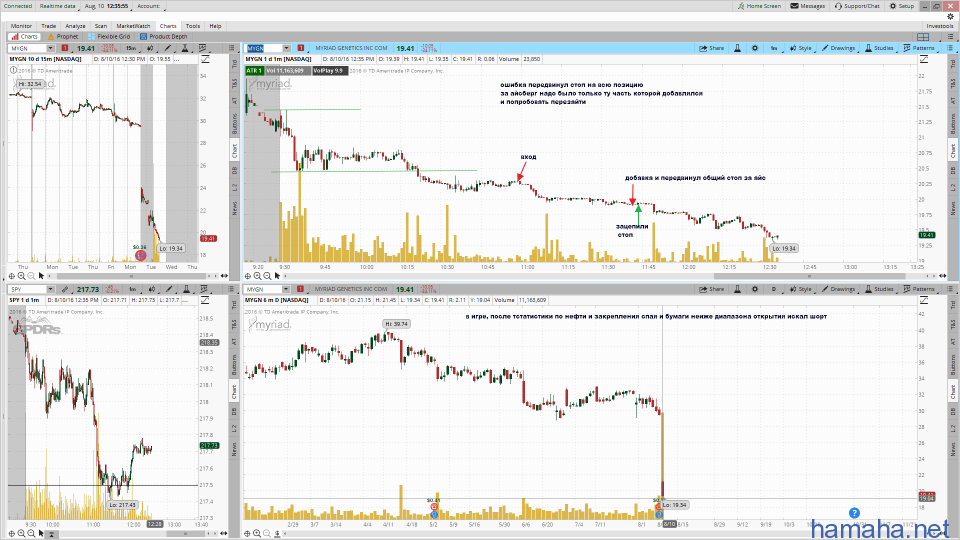Open the Studies menu in 6m daily MYGN chart
This screenshot has width=960, height=540.
tap(879, 290)
